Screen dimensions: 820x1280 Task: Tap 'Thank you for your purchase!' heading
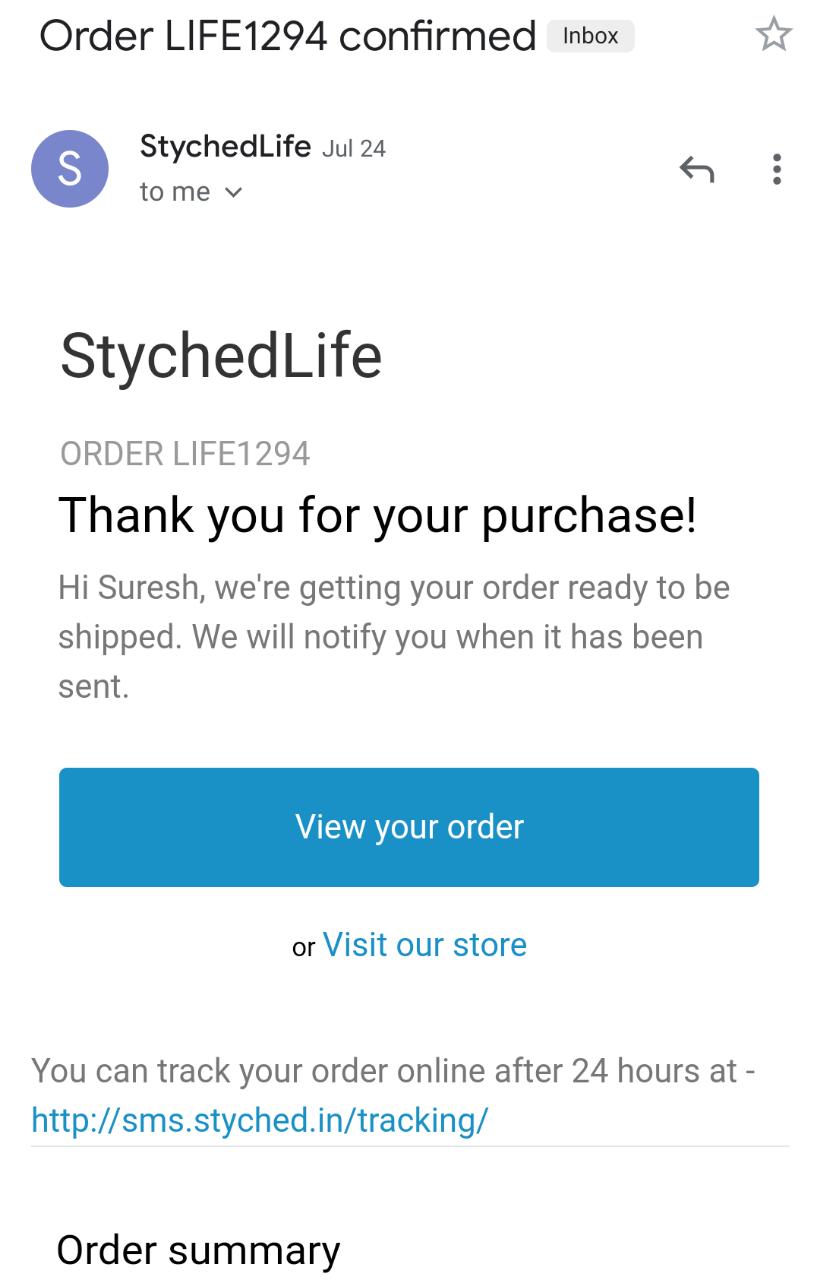pyautogui.click(x=378, y=515)
